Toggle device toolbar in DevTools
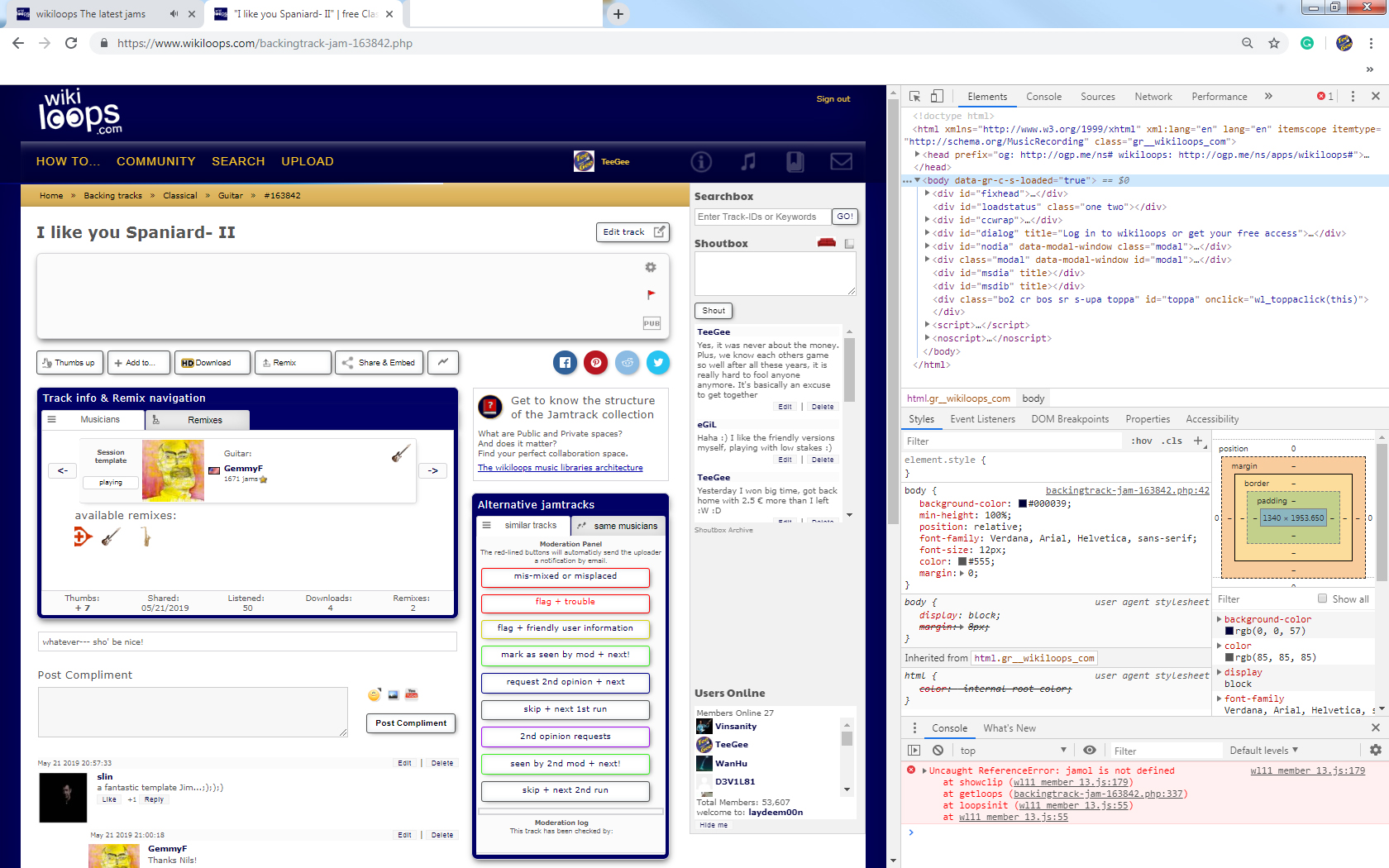Viewport: 1389px width, 868px height. coord(937,97)
